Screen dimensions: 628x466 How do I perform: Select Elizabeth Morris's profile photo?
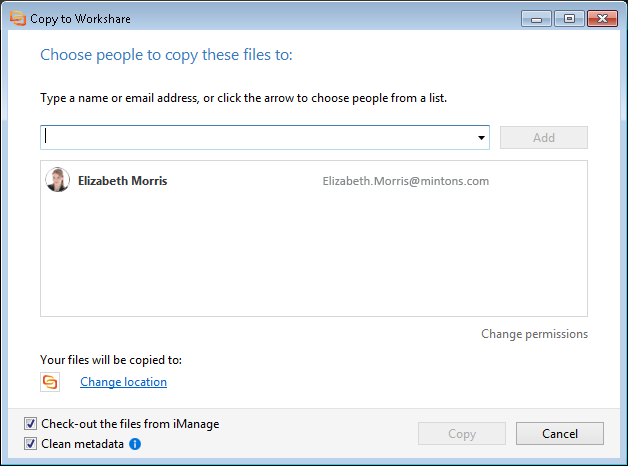pos(58,180)
